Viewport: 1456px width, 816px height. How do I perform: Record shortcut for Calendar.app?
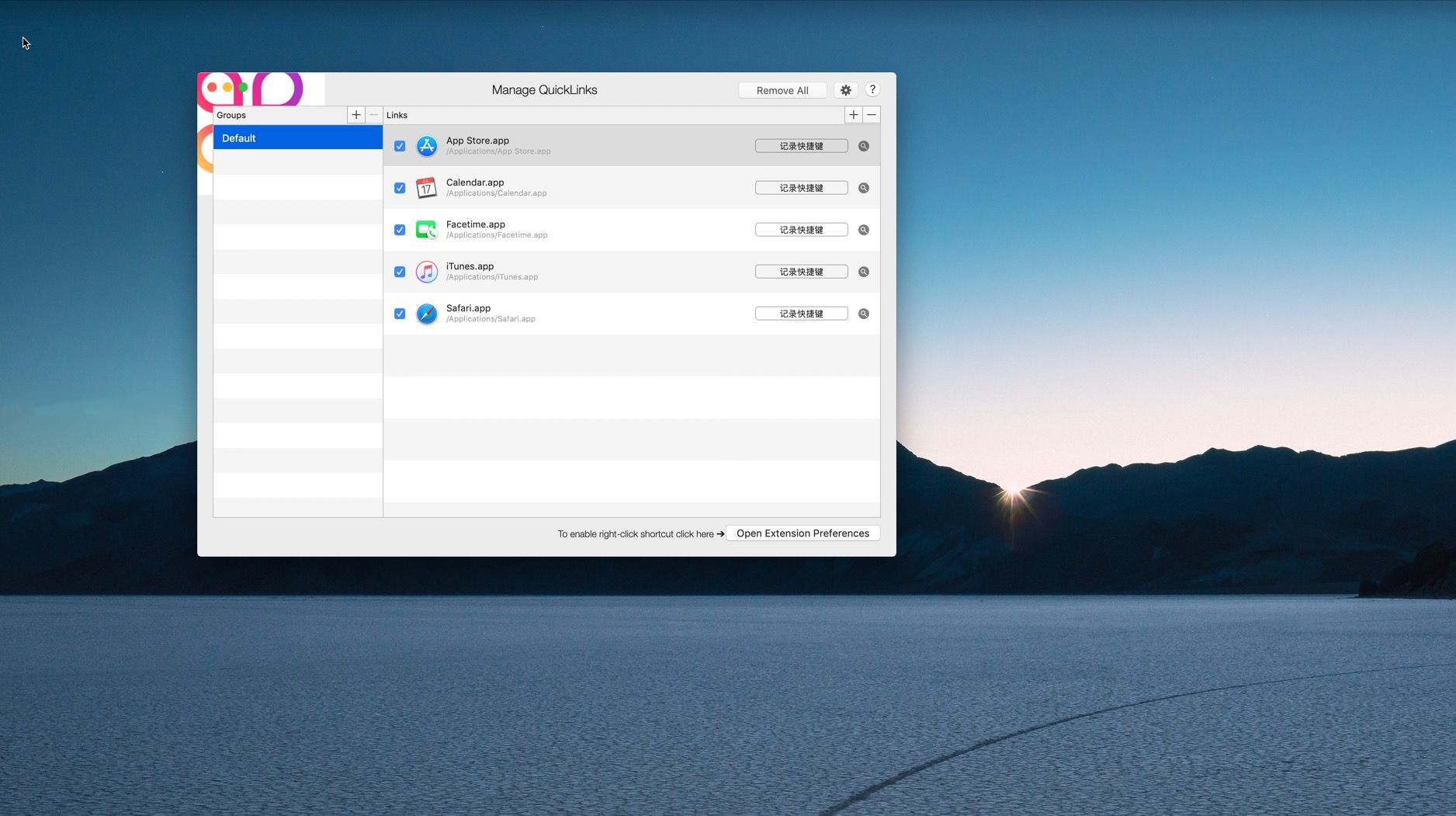tap(801, 188)
